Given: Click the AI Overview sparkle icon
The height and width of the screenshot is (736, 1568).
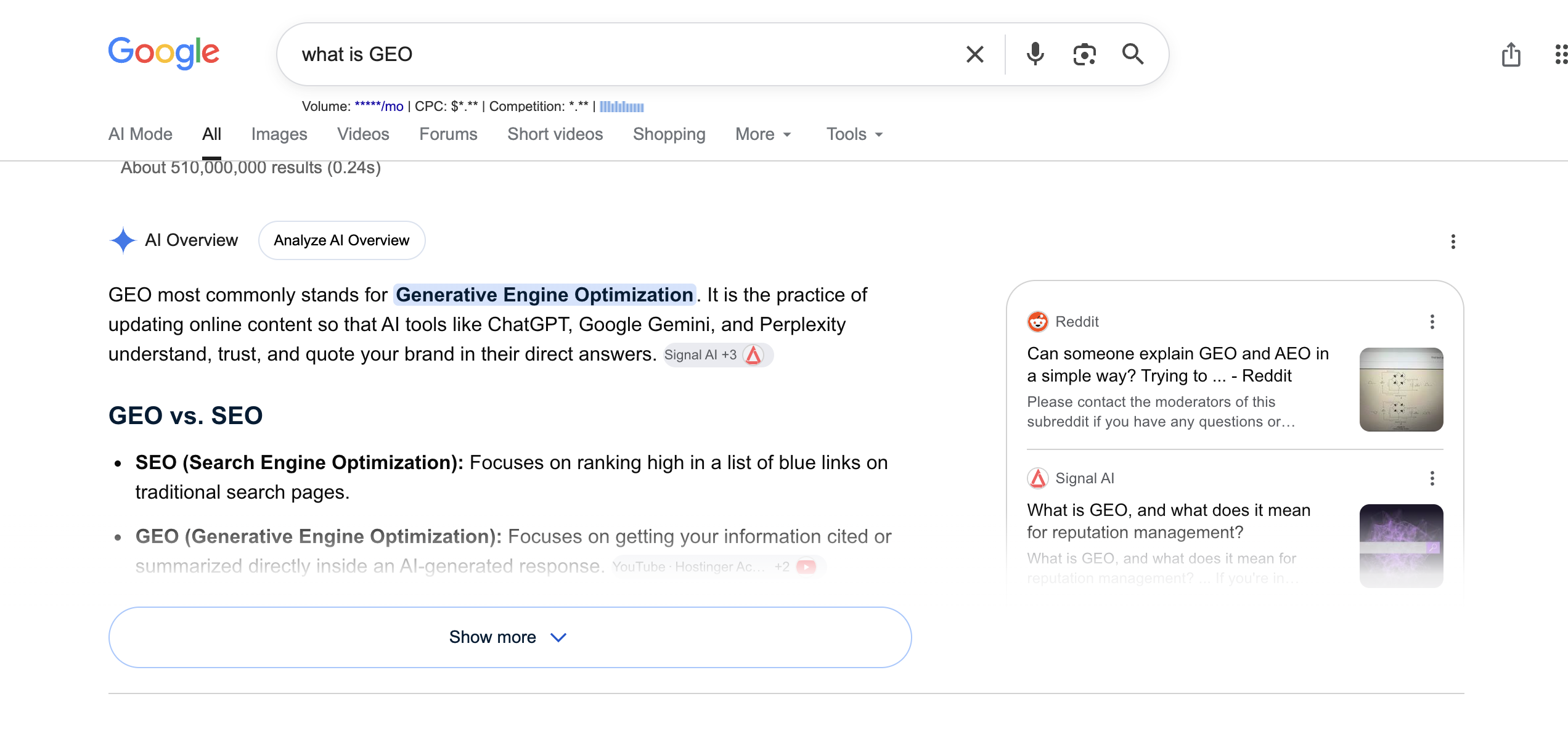Looking at the screenshot, I should pos(123,240).
